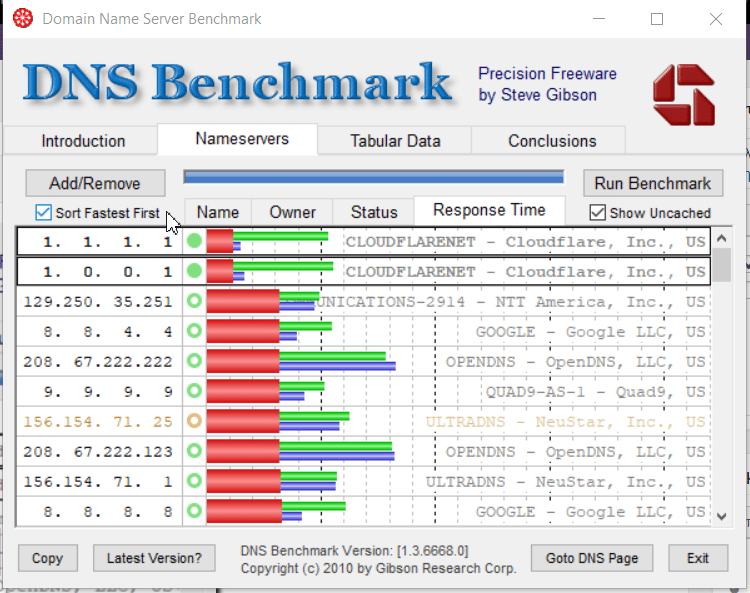Screen dimensions: 750x593
Task: Select IP address 129.250.35.251
Action: [x=98, y=302]
